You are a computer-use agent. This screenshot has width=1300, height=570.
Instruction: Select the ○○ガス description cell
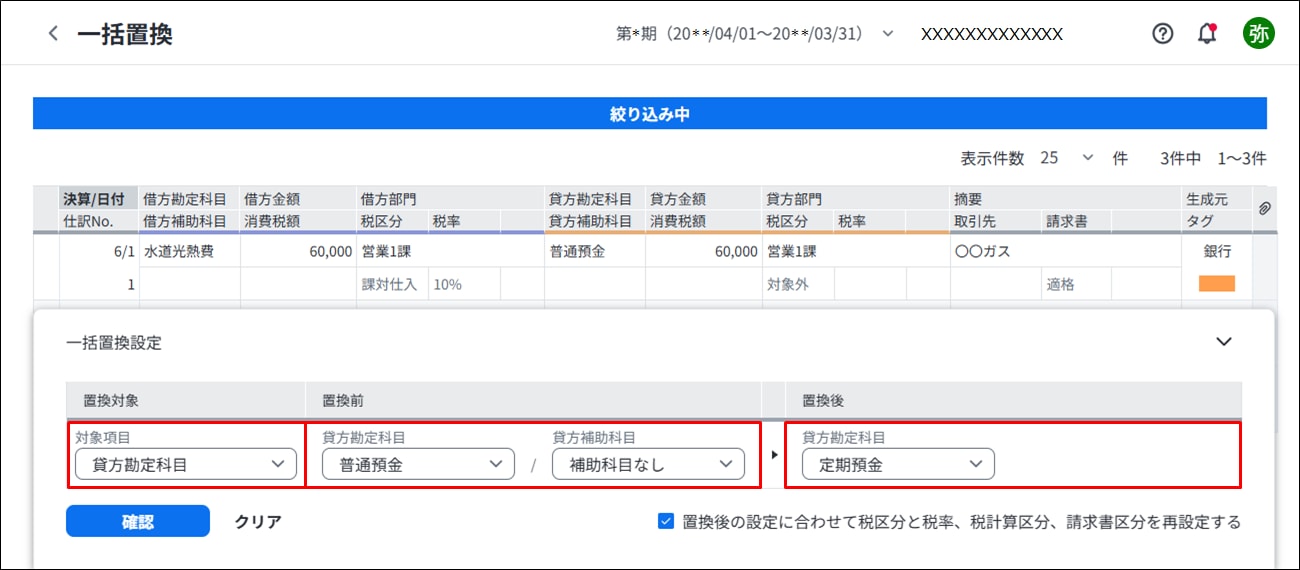1063,251
